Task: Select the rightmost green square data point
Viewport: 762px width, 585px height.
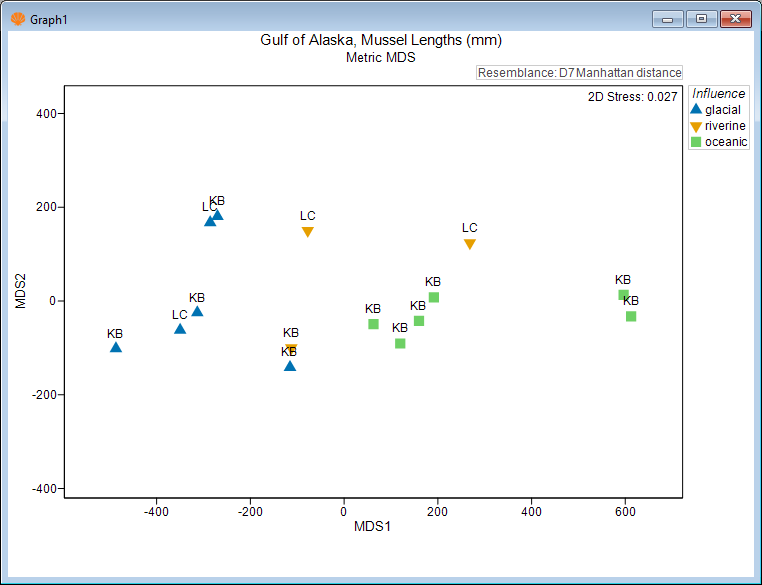Action: (631, 316)
